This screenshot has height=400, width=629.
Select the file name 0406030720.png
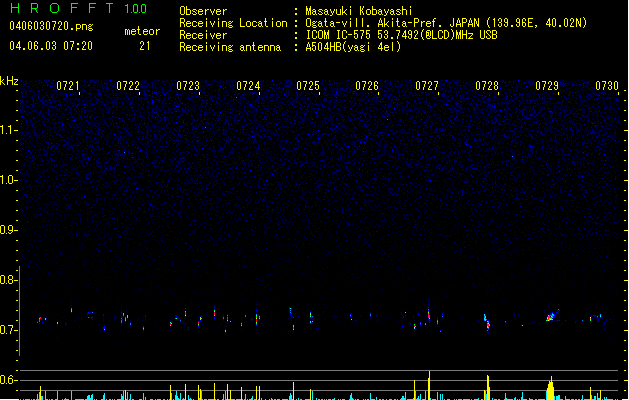coord(51,26)
